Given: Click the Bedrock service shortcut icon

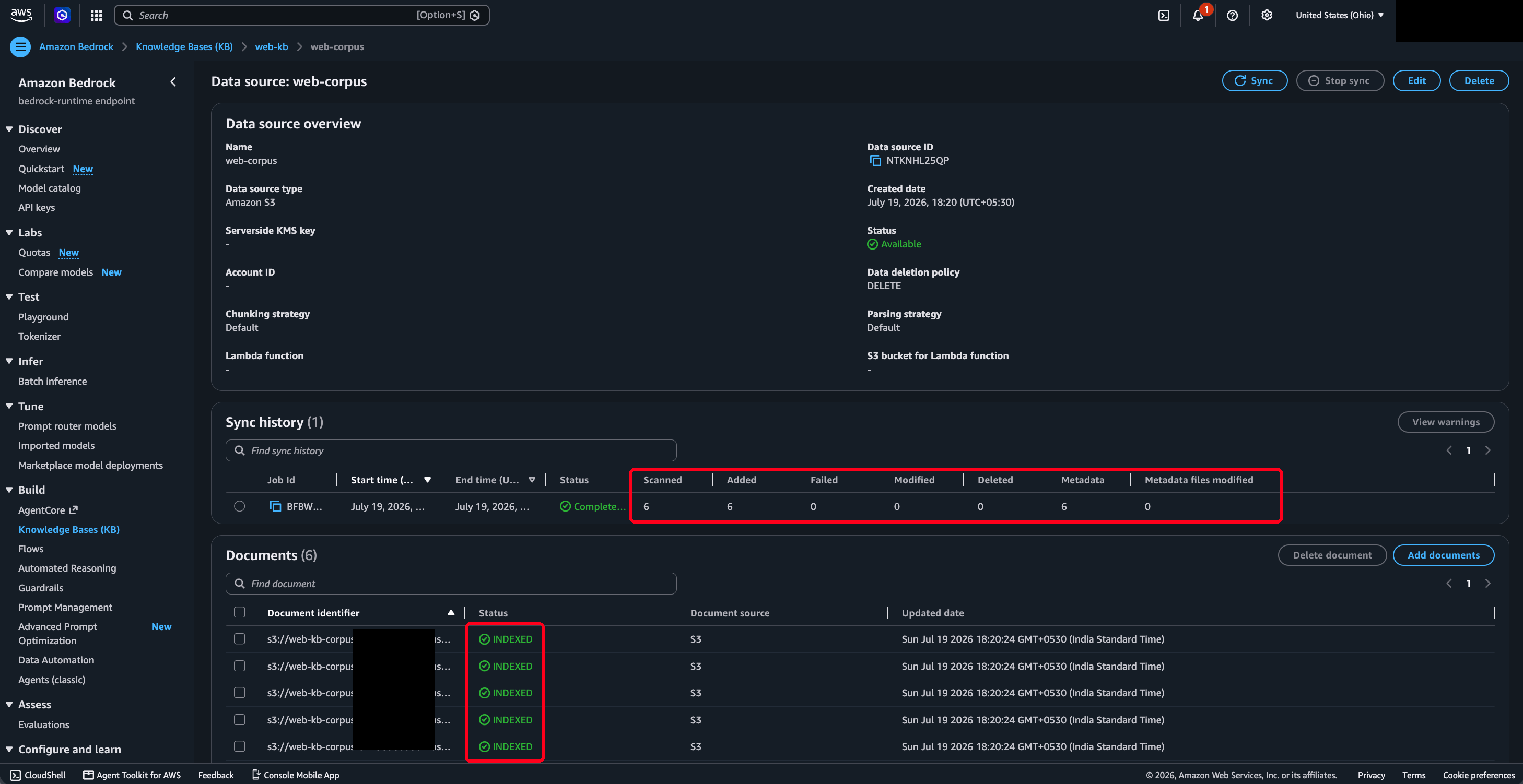Looking at the screenshot, I should 62,15.
